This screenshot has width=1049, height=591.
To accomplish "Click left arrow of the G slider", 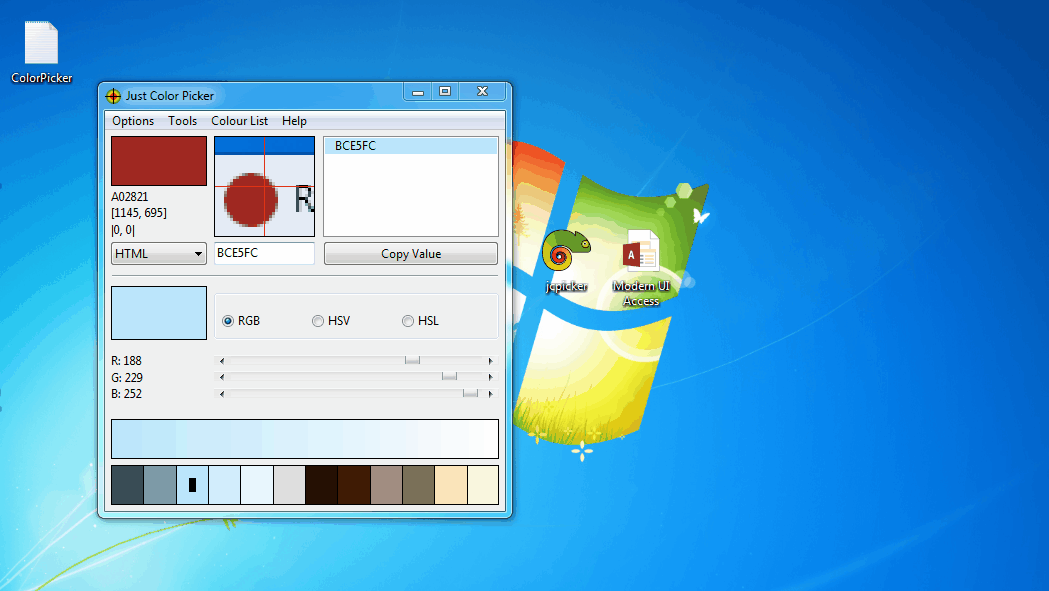I will 222,378.
